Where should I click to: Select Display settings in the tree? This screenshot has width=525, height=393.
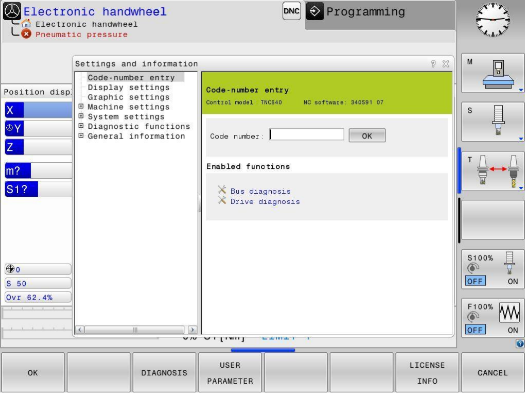[129, 87]
